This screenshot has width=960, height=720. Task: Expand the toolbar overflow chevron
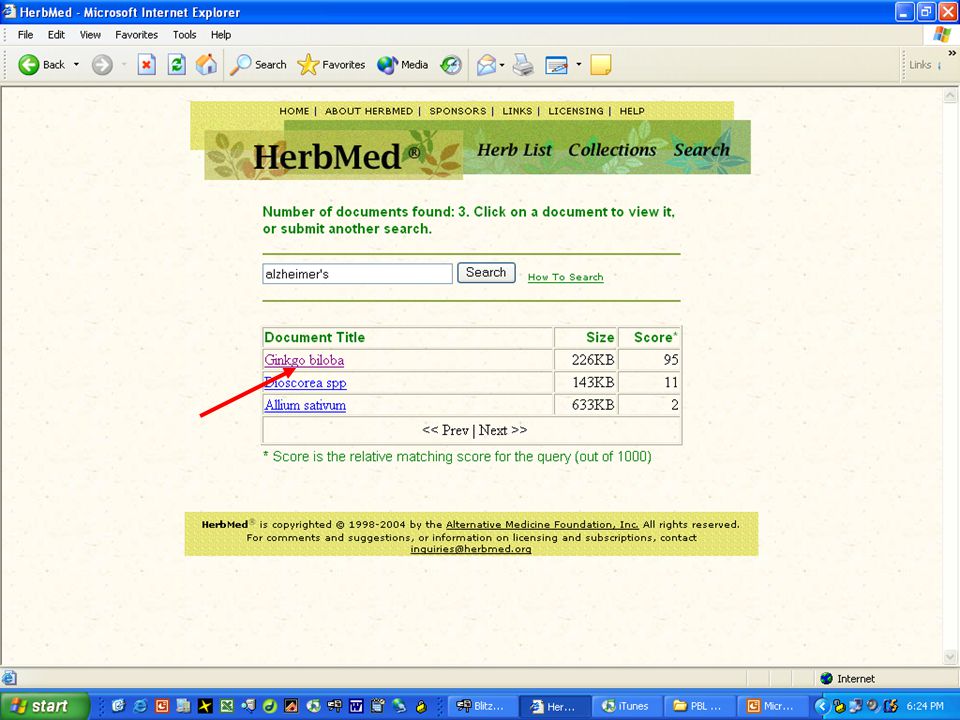pos(952,53)
